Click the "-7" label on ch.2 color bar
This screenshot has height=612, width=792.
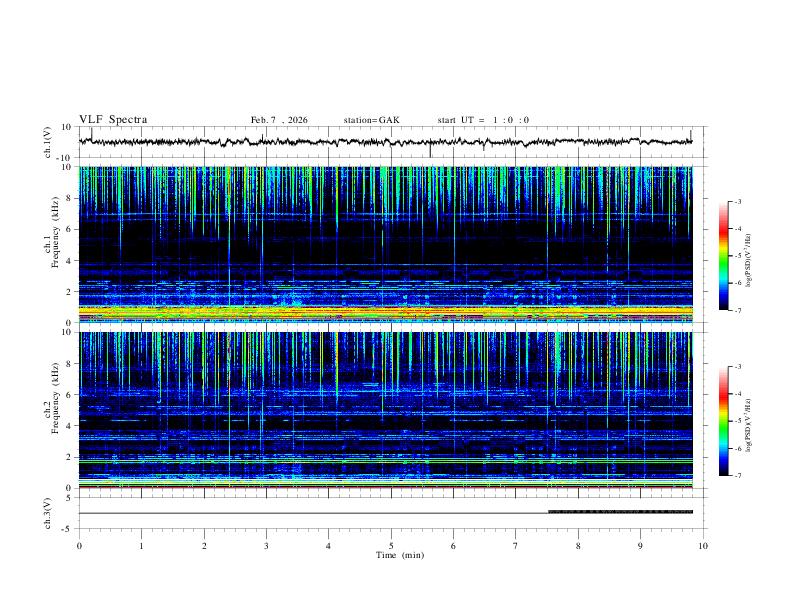tap(738, 476)
